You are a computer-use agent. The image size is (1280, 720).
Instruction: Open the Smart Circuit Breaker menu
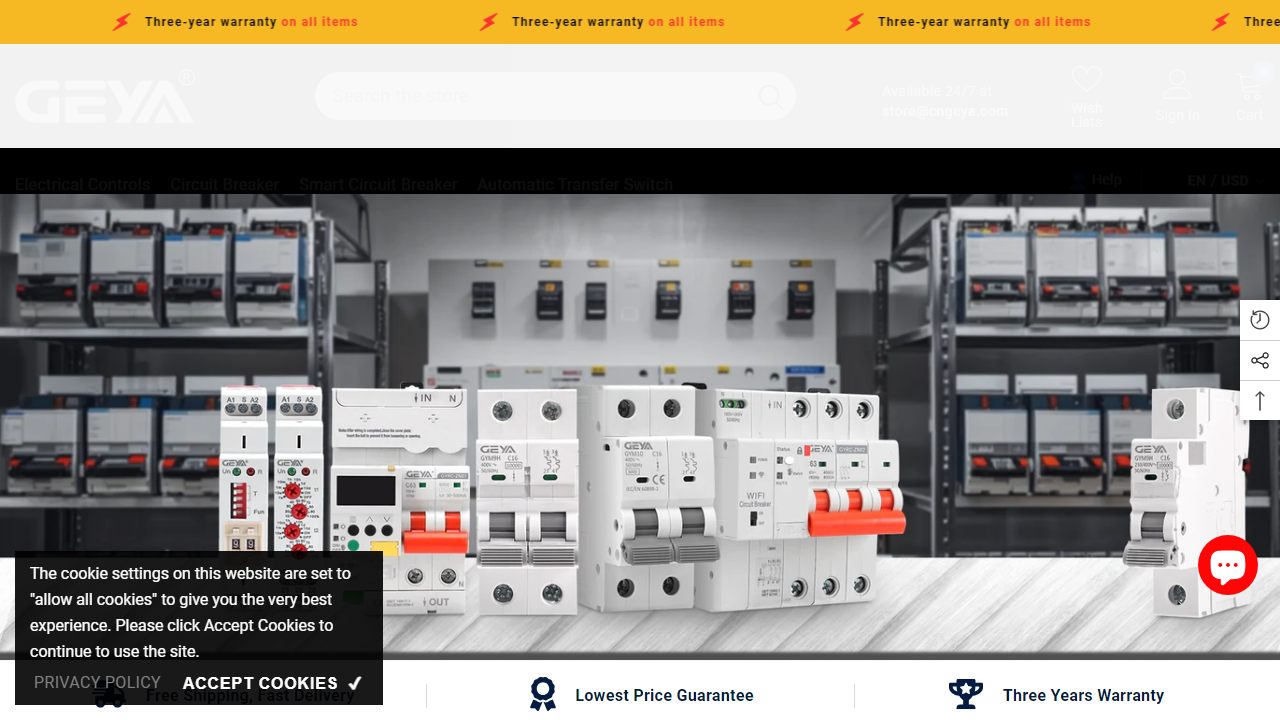pos(378,184)
